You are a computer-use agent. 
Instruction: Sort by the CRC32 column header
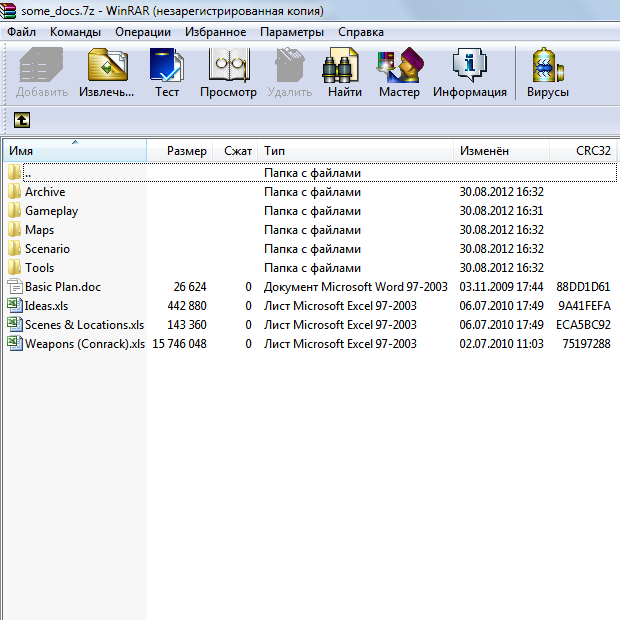click(x=583, y=151)
